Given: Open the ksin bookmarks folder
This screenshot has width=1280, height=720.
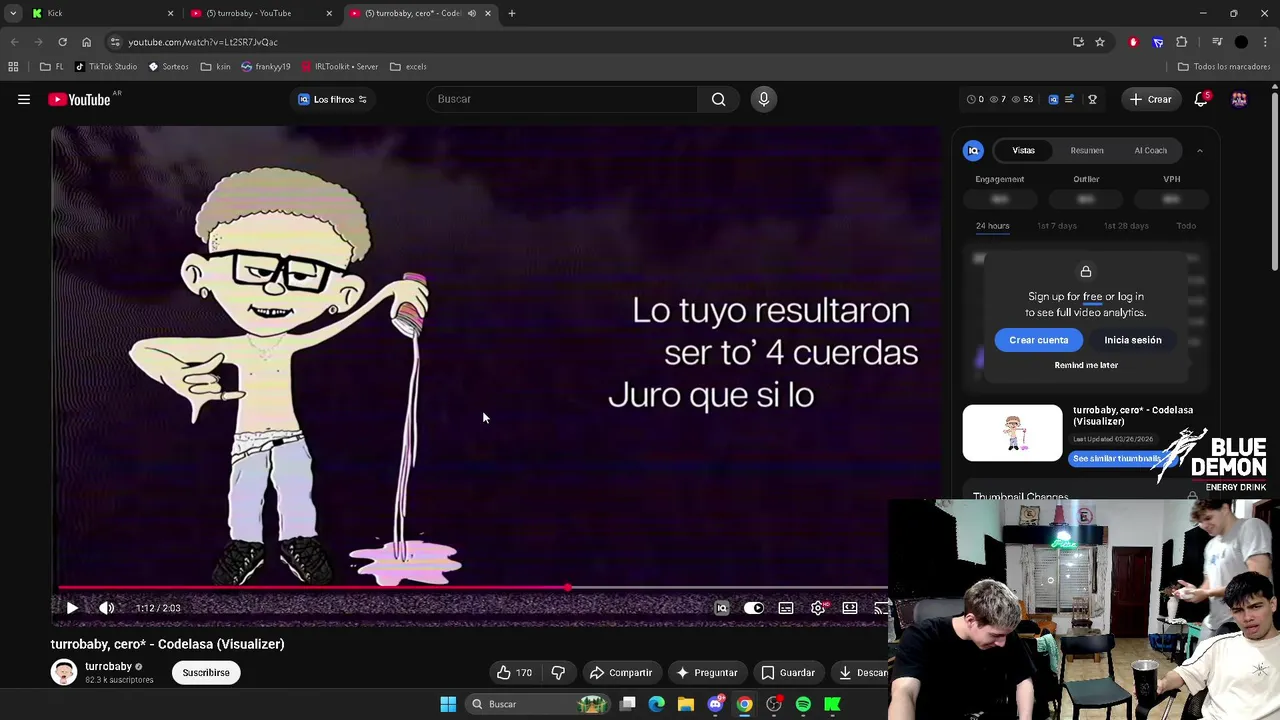Looking at the screenshot, I should tap(215, 66).
